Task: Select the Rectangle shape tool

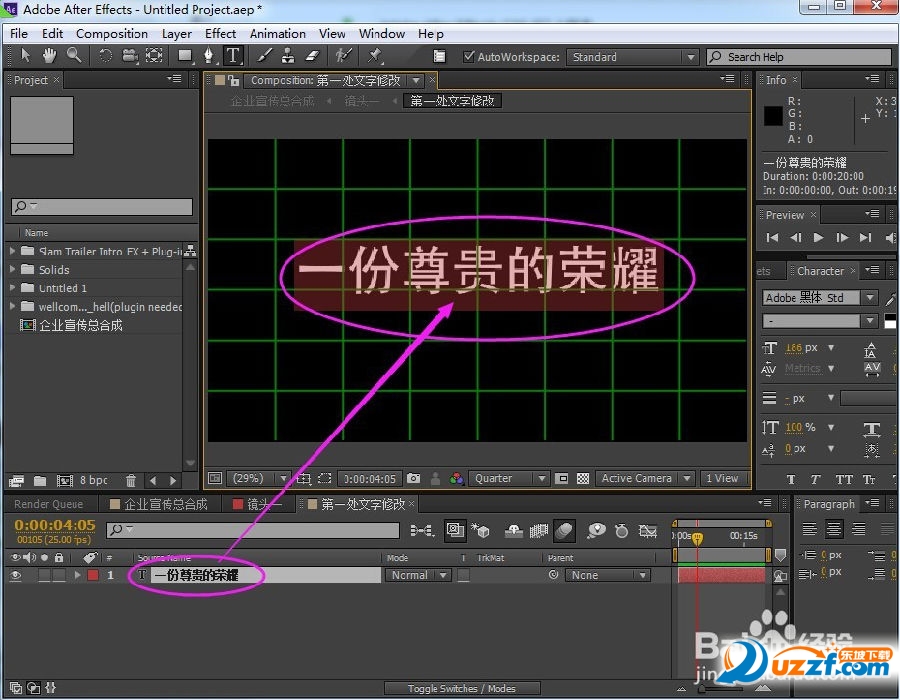Action: (x=185, y=56)
